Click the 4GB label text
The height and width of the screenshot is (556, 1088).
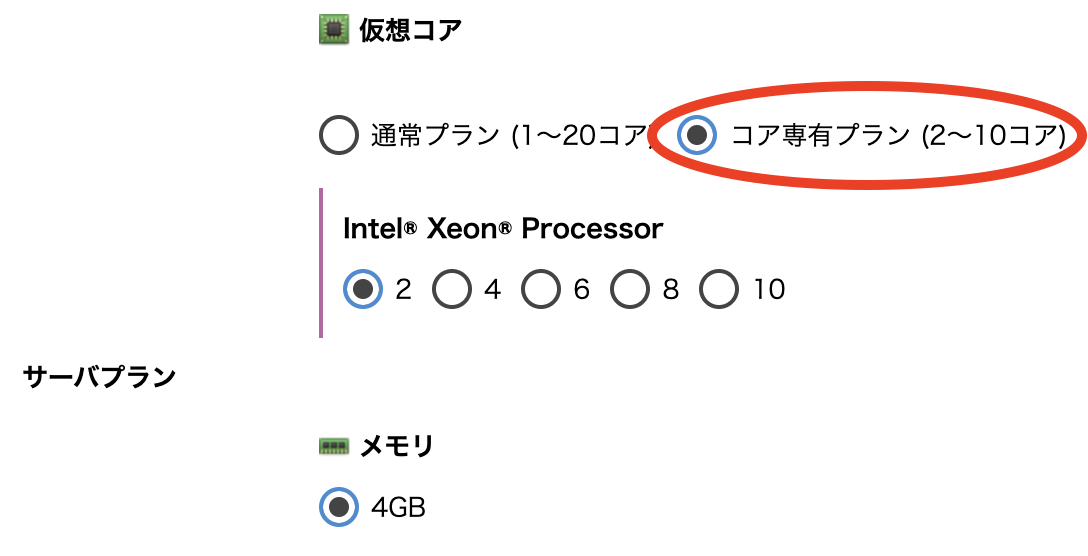(398, 508)
